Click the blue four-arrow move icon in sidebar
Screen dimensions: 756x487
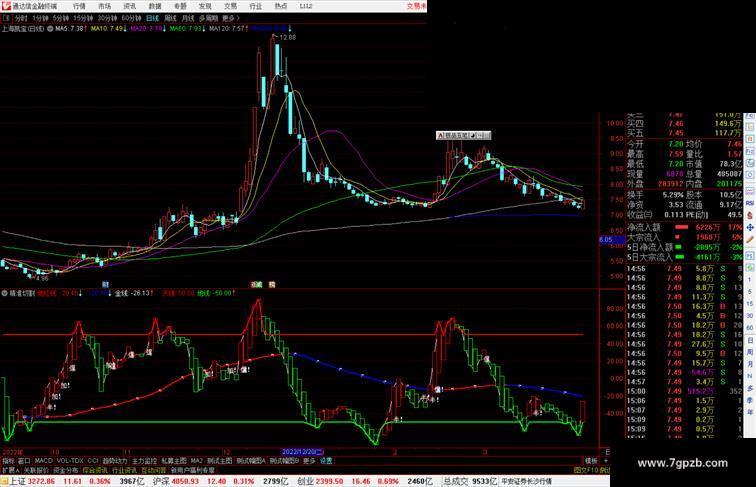[x=750, y=227]
